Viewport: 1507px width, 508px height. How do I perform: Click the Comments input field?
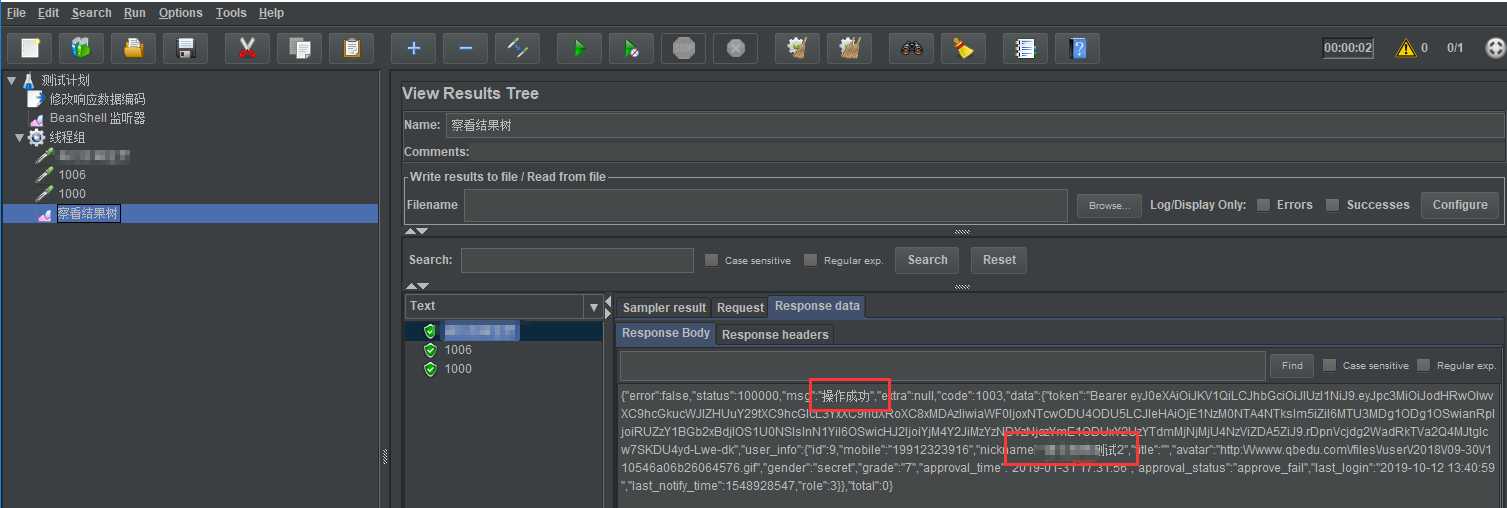(988, 152)
